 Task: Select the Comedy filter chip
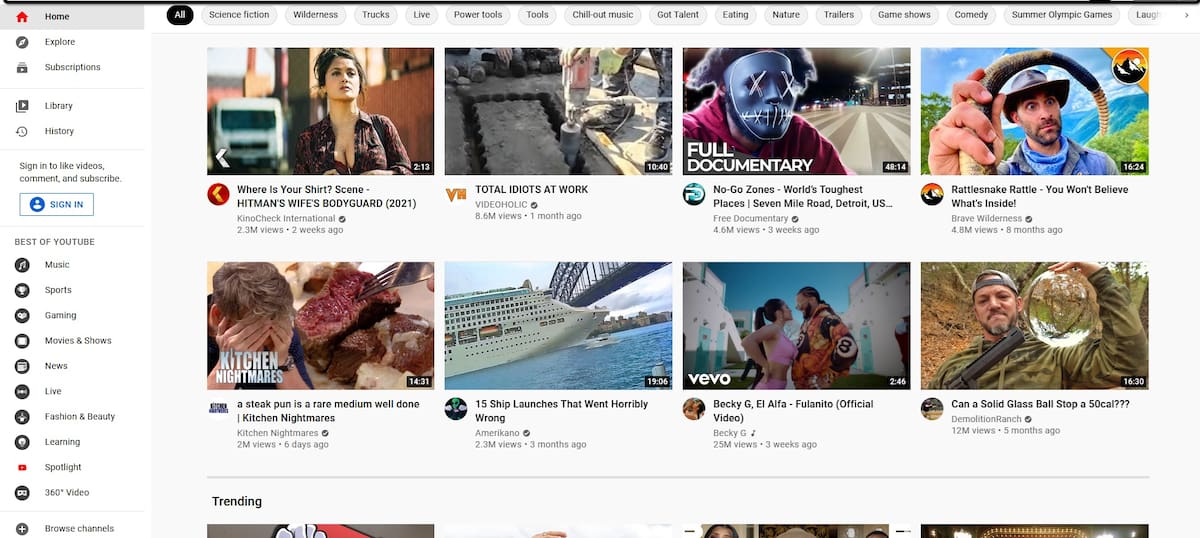pyautogui.click(x=971, y=15)
